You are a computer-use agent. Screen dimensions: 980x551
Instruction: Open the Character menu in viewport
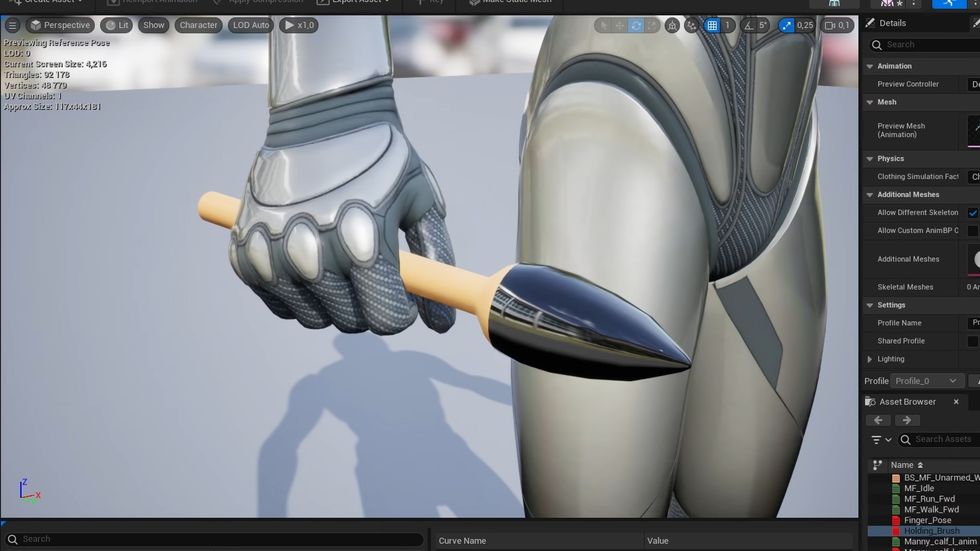[x=198, y=25]
